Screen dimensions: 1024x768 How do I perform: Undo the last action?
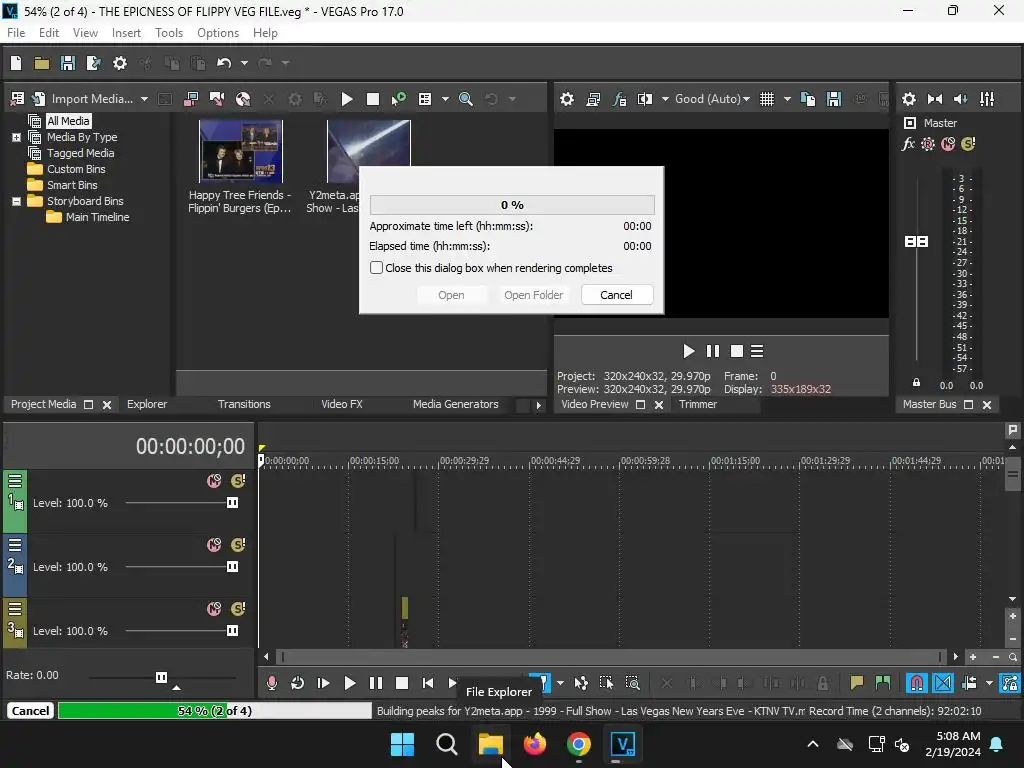coord(224,63)
